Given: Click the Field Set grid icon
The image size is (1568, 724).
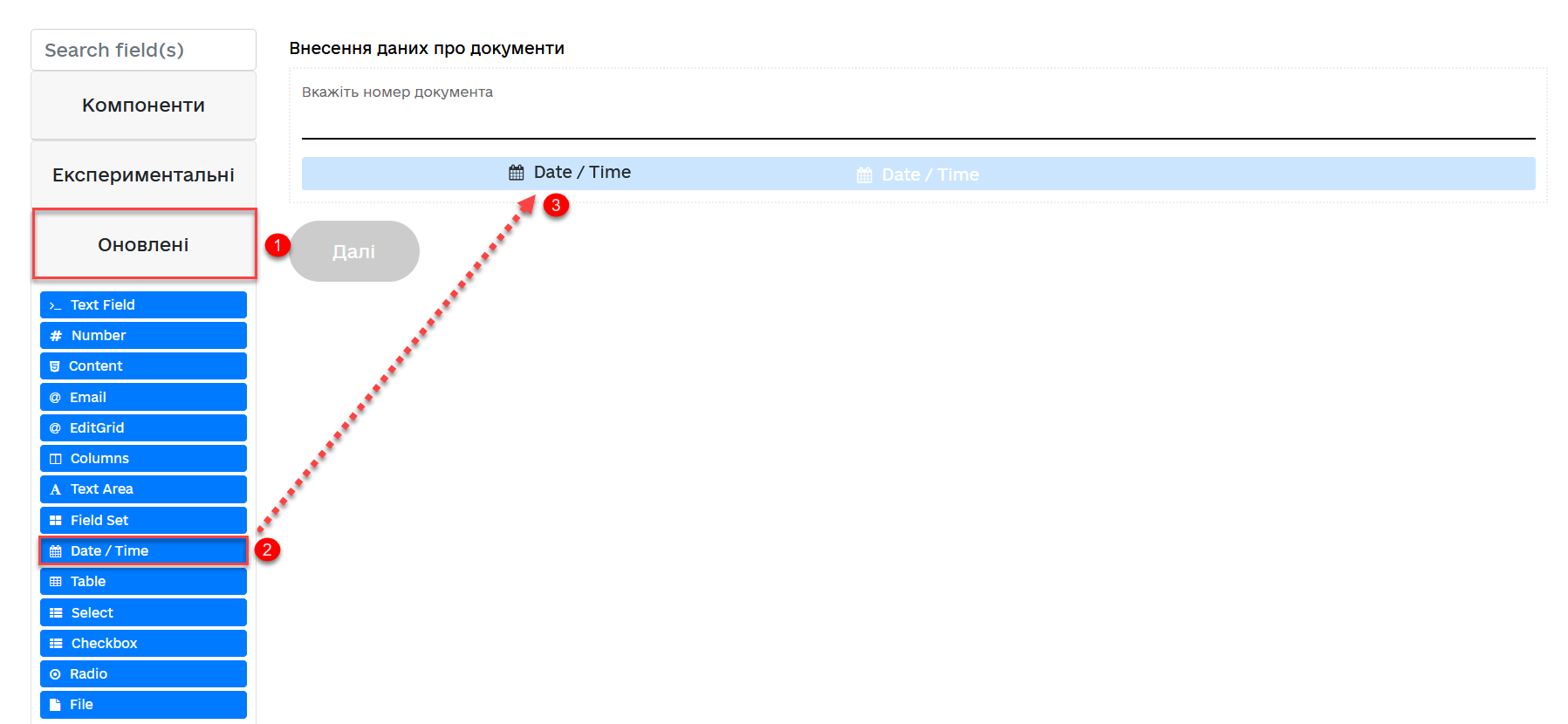Looking at the screenshot, I should click(x=56, y=521).
